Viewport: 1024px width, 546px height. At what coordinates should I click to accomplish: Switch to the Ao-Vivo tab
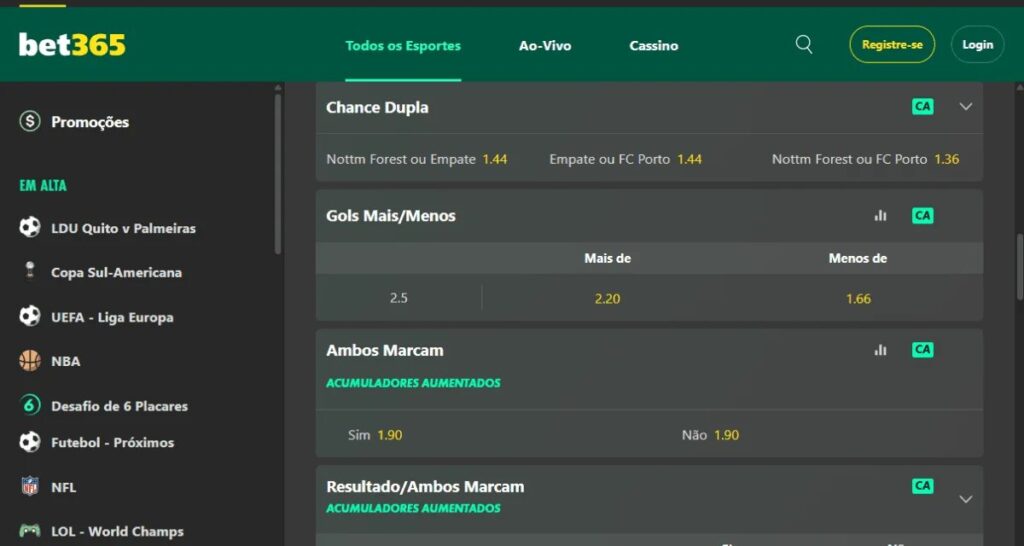tap(545, 46)
